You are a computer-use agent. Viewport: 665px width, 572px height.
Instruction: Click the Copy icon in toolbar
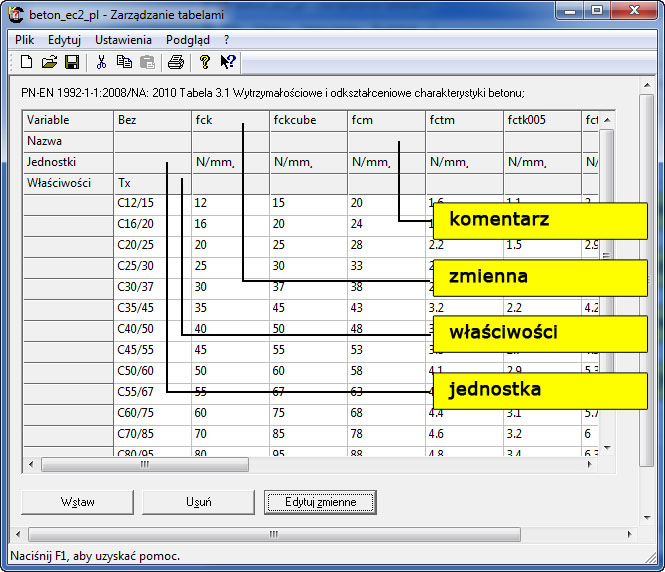click(x=124, y=62)
